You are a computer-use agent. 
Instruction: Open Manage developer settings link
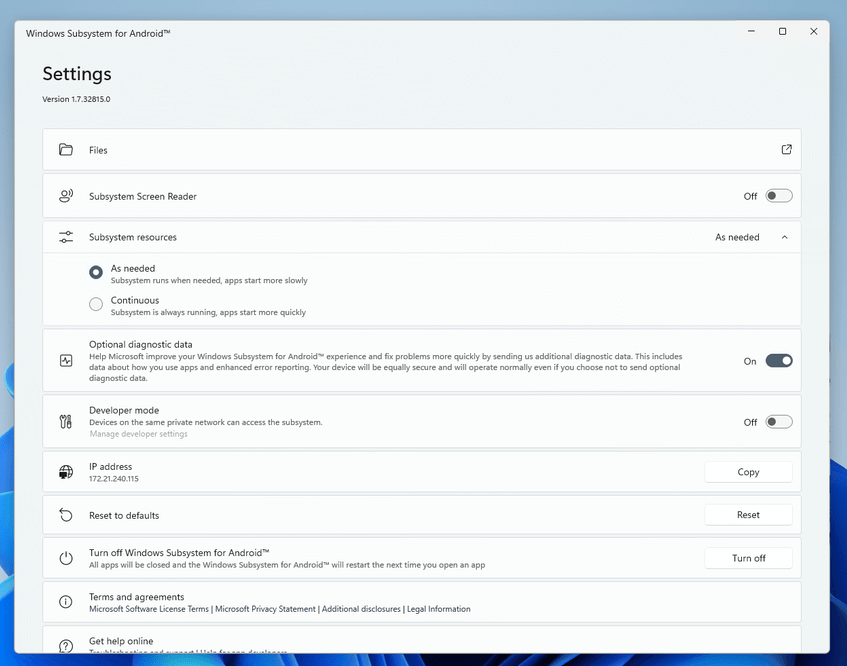[138, 434]
